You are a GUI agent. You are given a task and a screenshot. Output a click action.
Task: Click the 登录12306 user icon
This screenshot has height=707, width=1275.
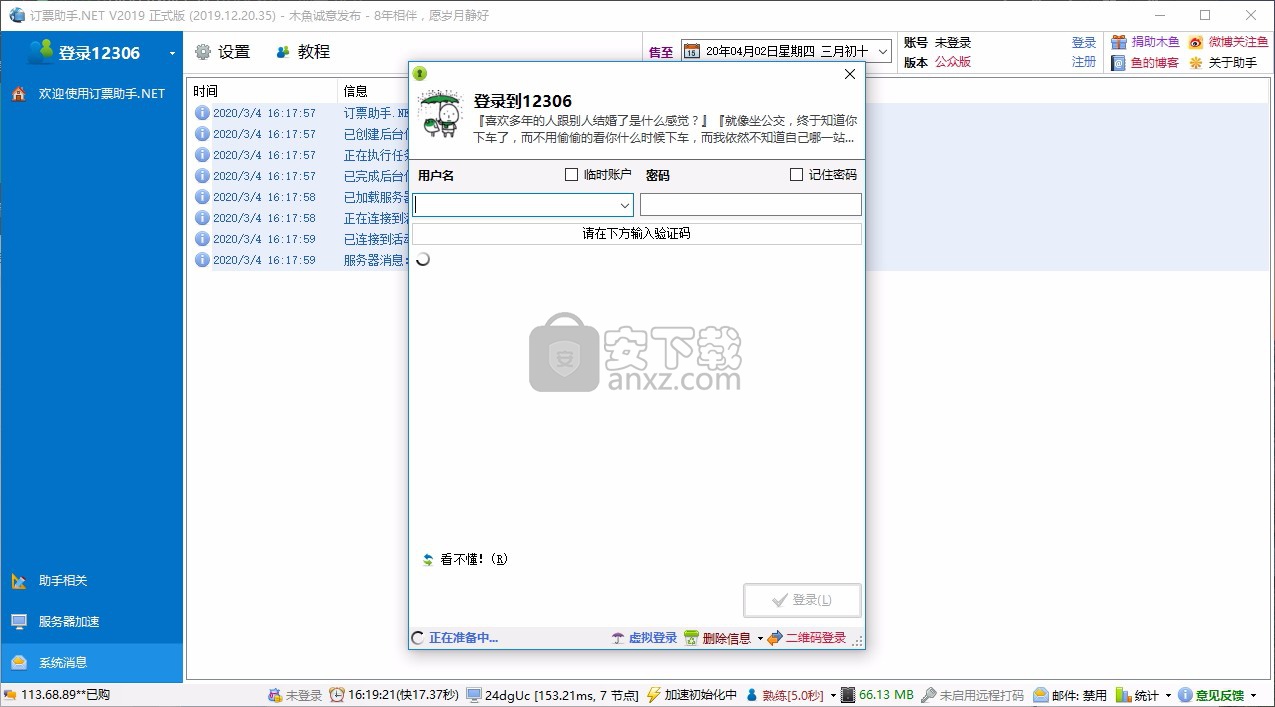tap(41, 52)
